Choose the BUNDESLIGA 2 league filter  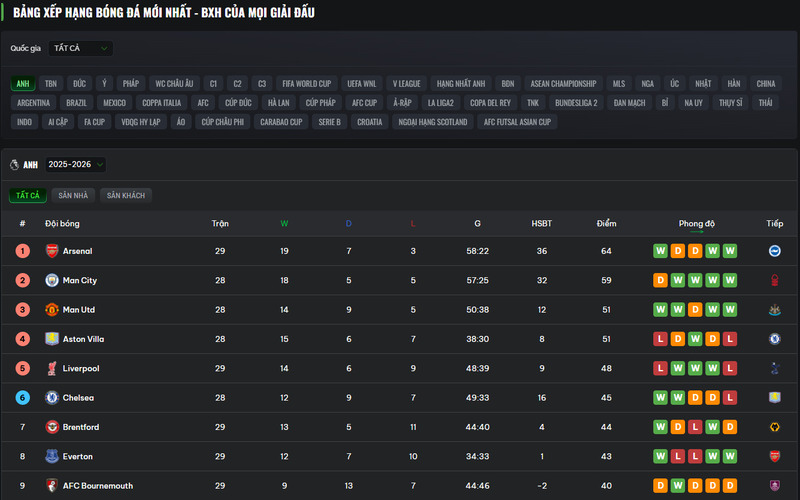pyautogui.click(x=576, y=103)
